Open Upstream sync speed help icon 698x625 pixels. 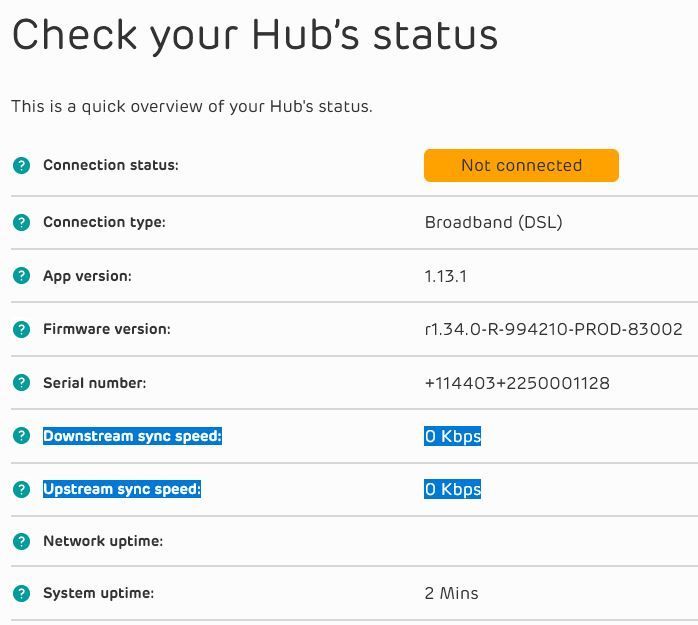(x=21, y=489)
